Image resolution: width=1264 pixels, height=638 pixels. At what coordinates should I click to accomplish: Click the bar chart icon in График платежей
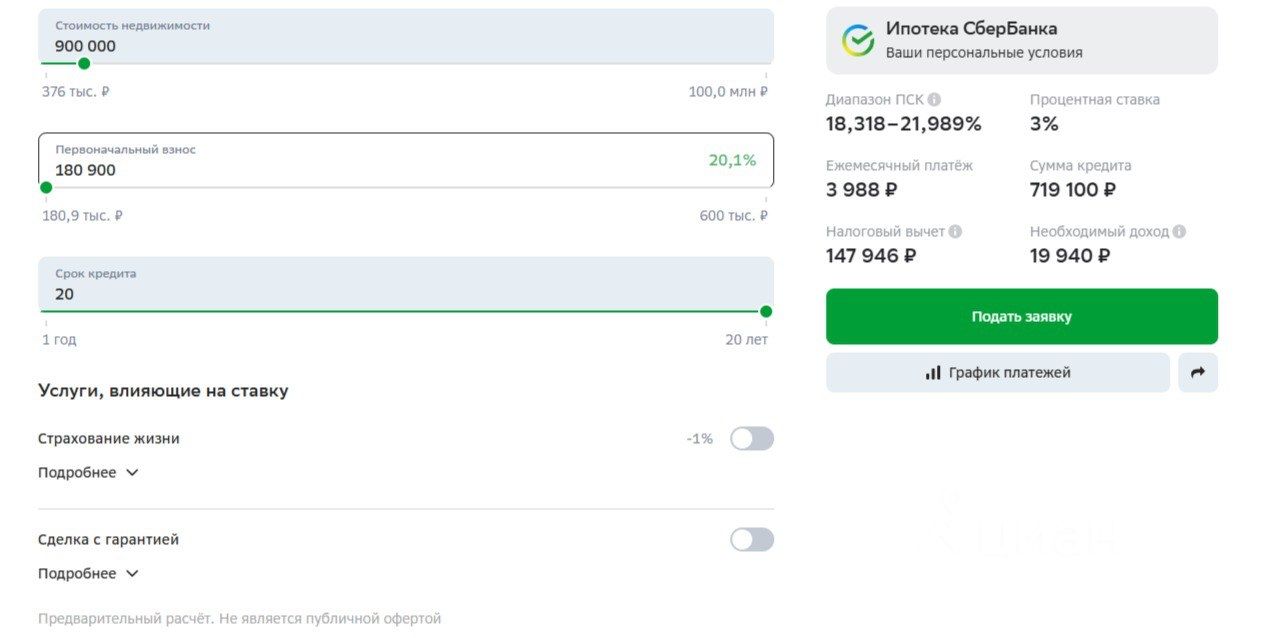[933, 373]
